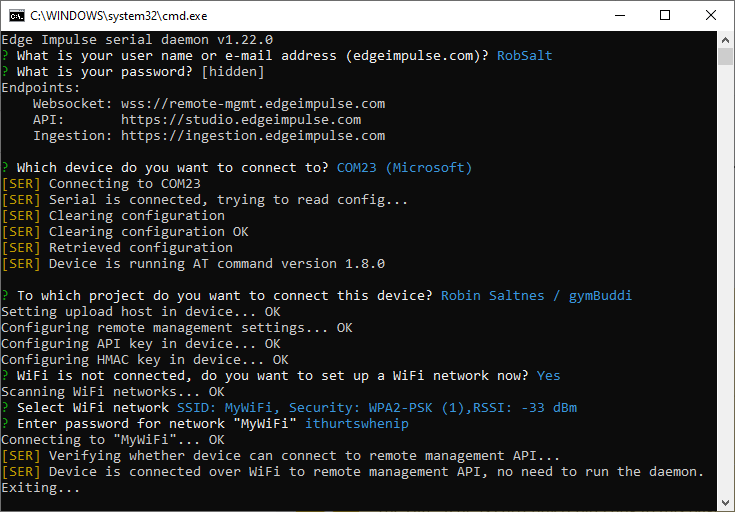Click the RobSalt username text
The height and width of the screenshot is (512, 735).
(x=524, y=56)
